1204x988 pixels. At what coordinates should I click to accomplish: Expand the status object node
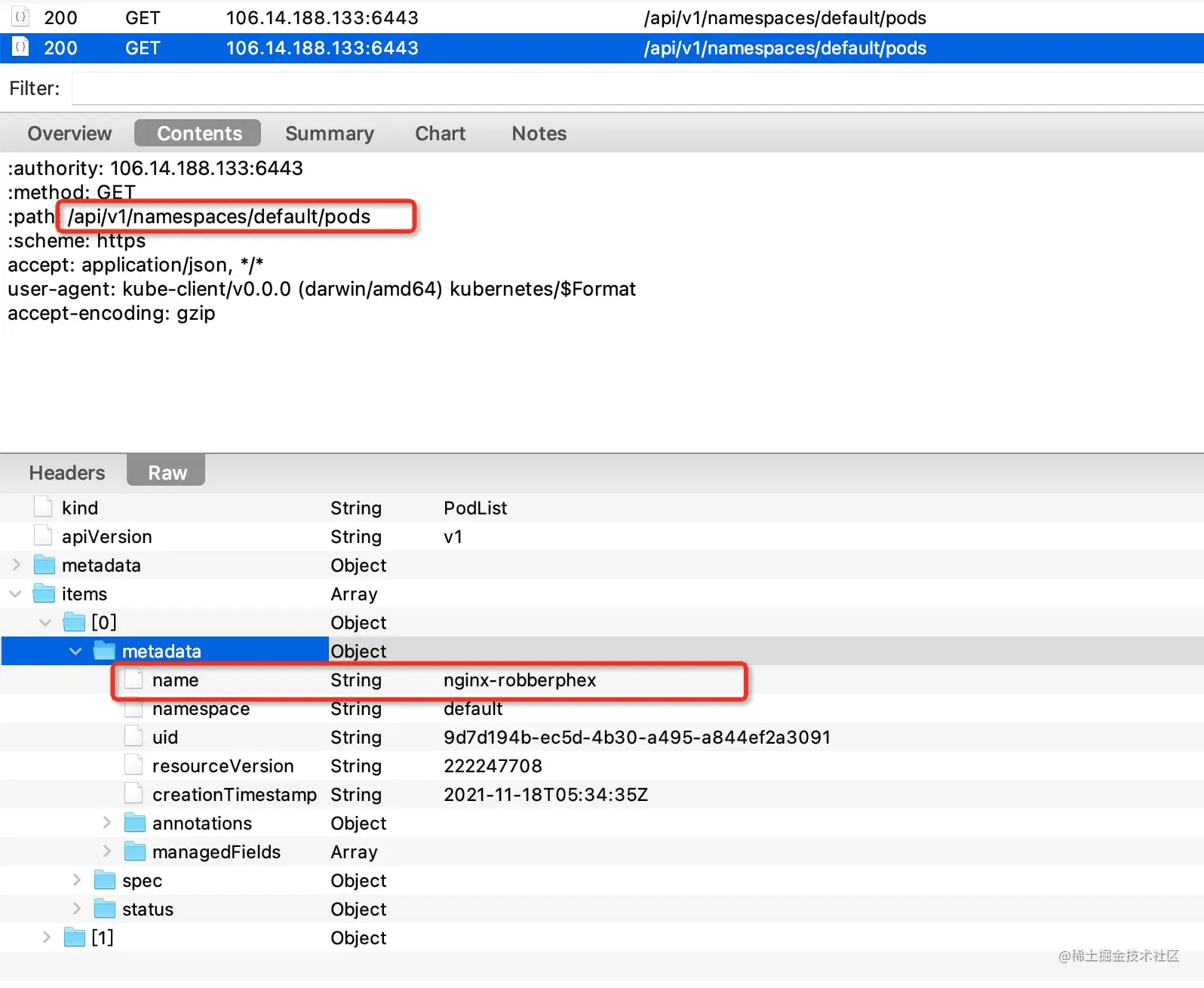(x=76, y=909)
